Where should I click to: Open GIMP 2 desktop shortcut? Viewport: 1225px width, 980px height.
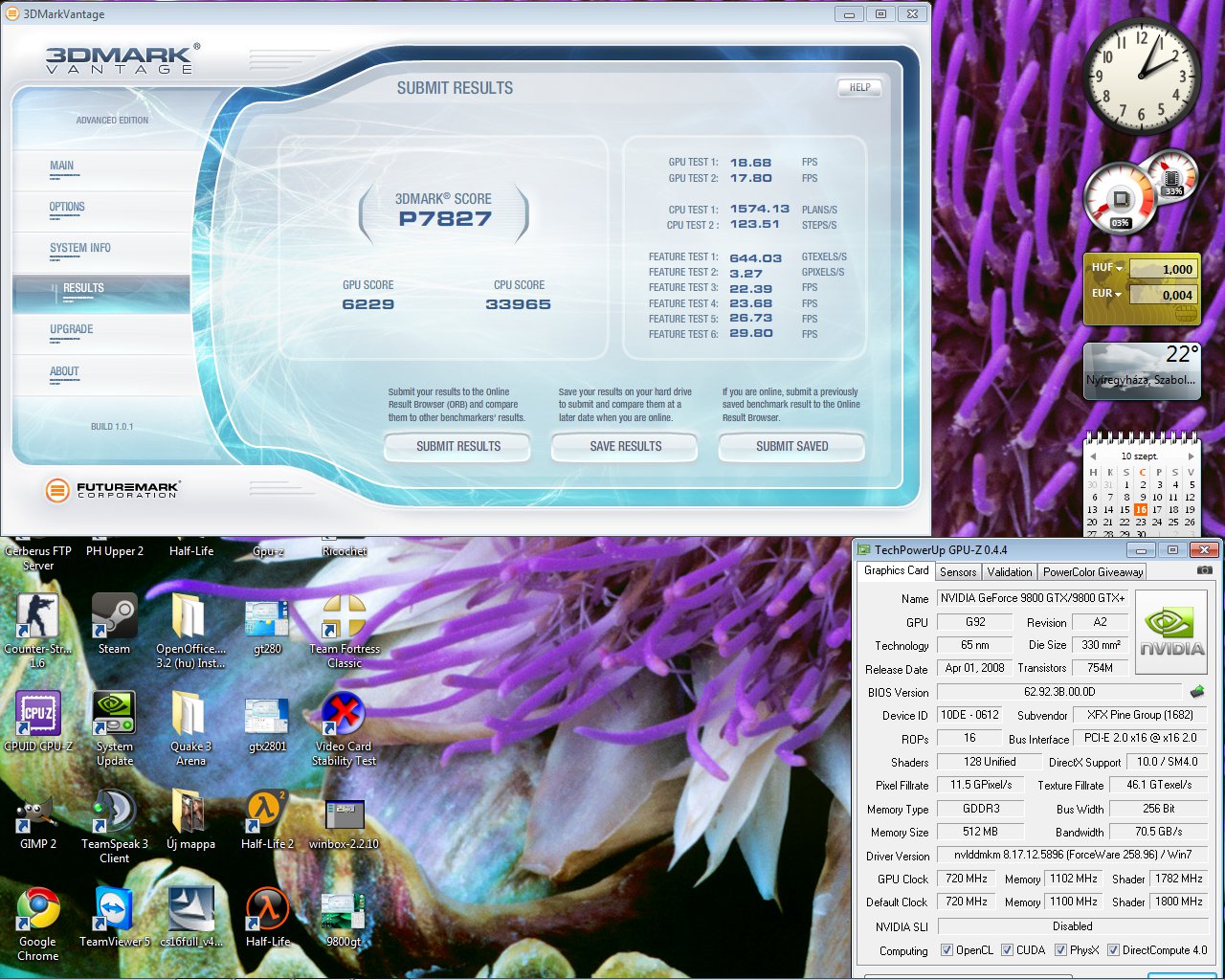click(x=38, y=819)
